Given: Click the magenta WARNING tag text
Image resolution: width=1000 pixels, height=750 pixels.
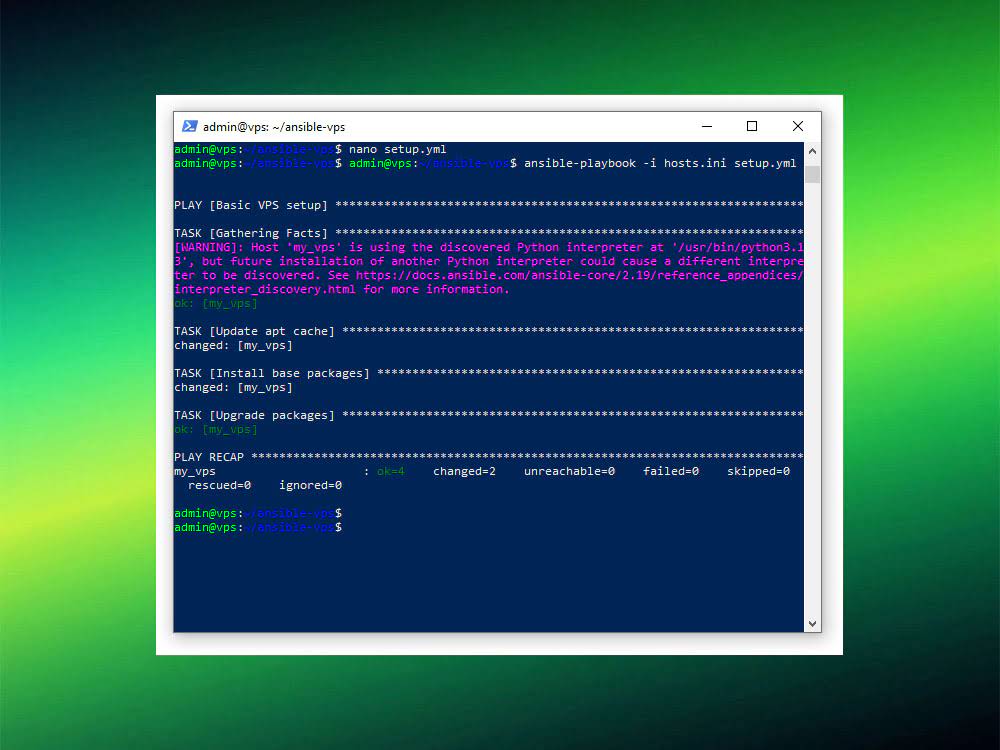Looking at the screenshot, I should pos(204,246).
